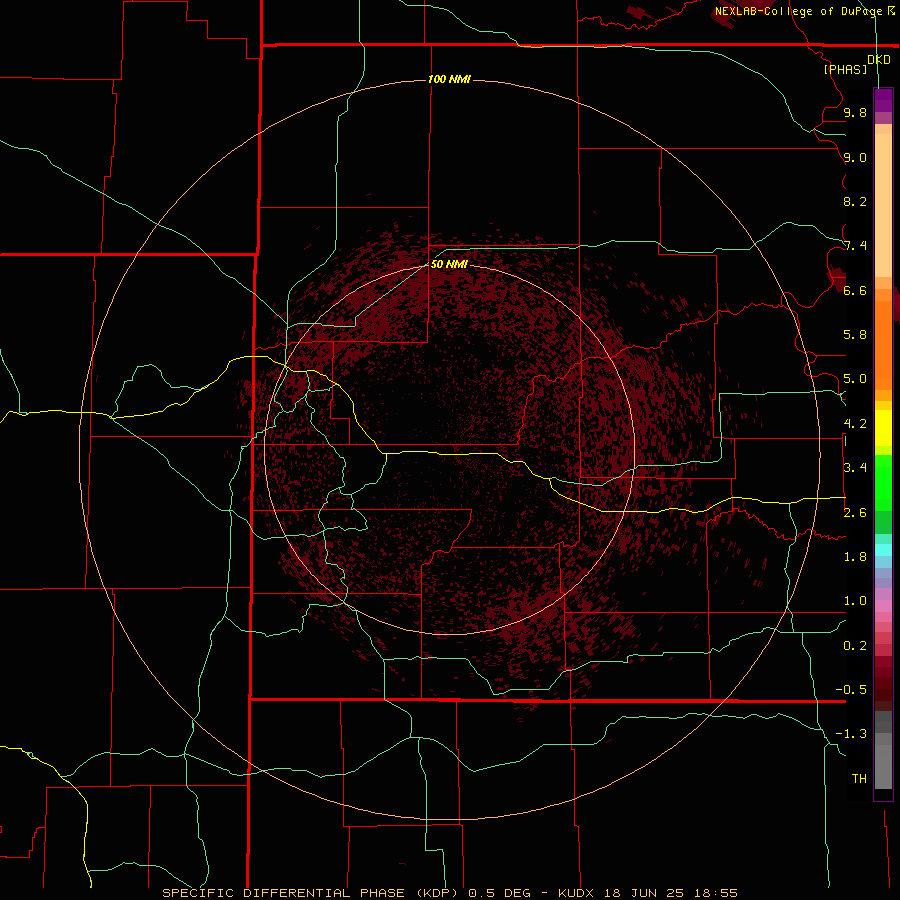Click the DKD label above the color bar
900x900 pixels.
tap(879, 59)
